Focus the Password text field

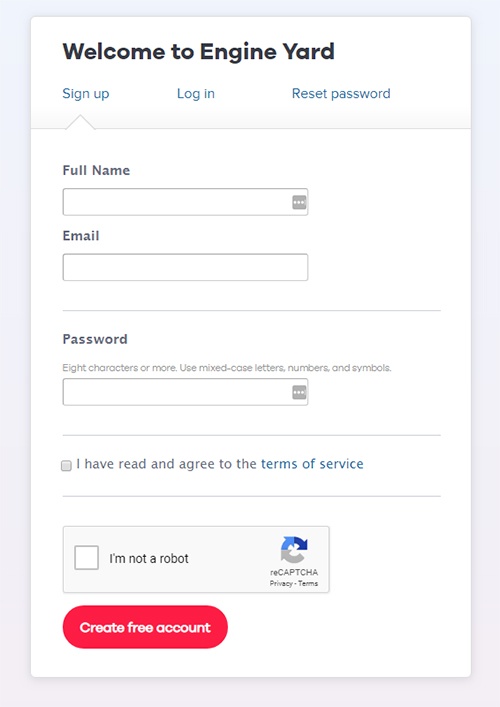point(185,392)
